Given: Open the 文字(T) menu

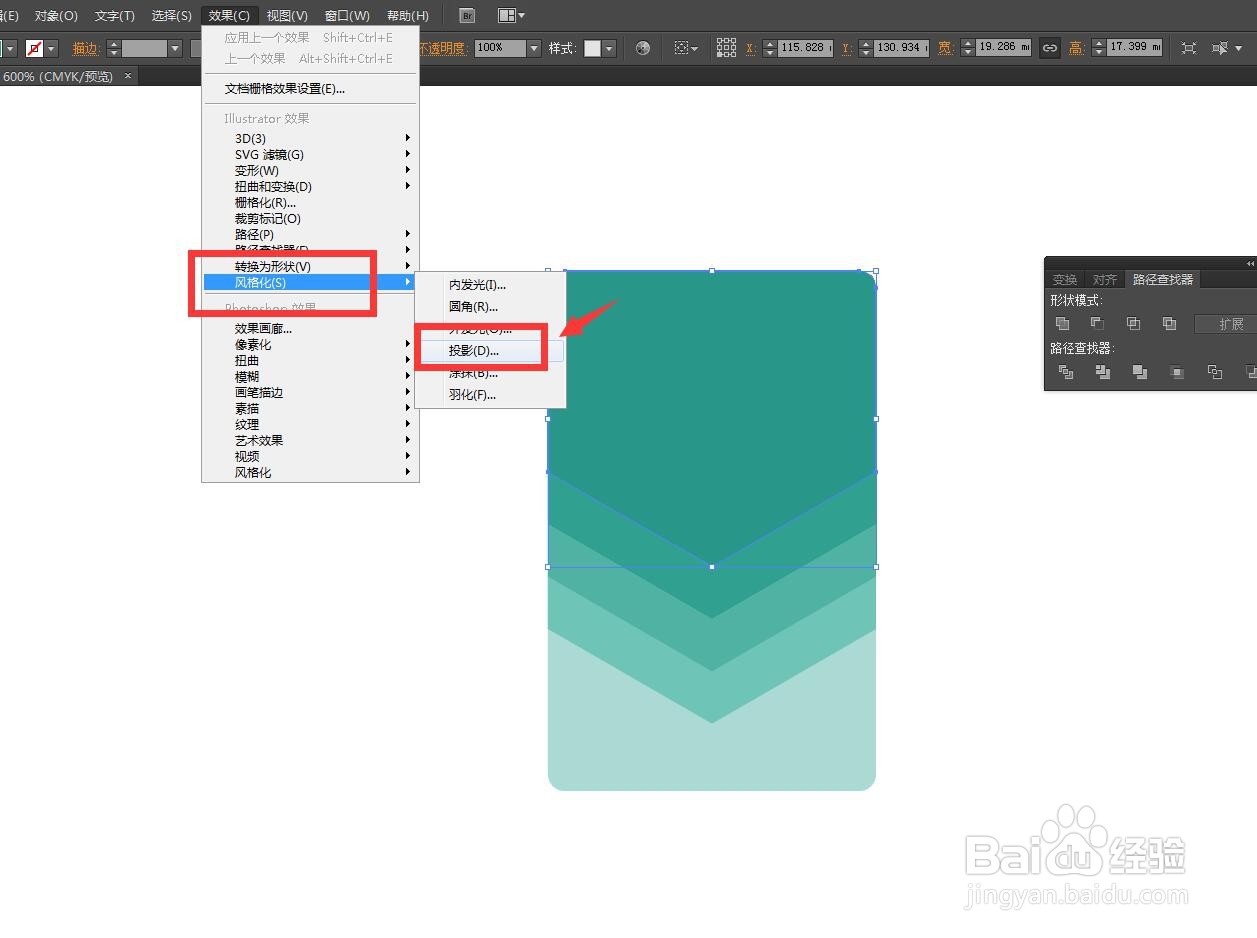Looking at the screenshot, I should click(x=115, y=15).
